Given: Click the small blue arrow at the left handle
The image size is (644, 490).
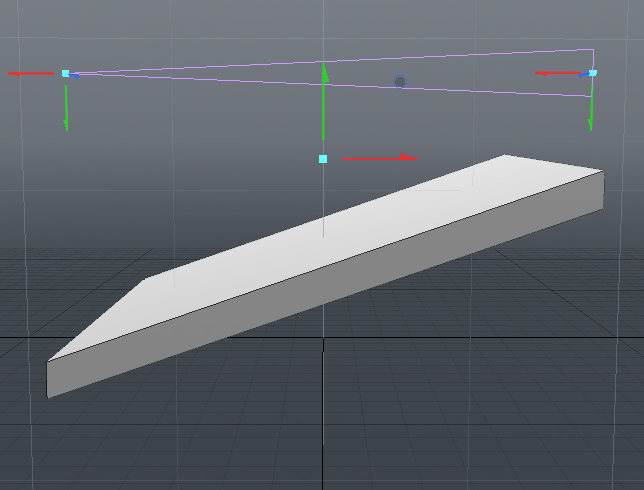Looking at the screenshot, I should point(75,75).
